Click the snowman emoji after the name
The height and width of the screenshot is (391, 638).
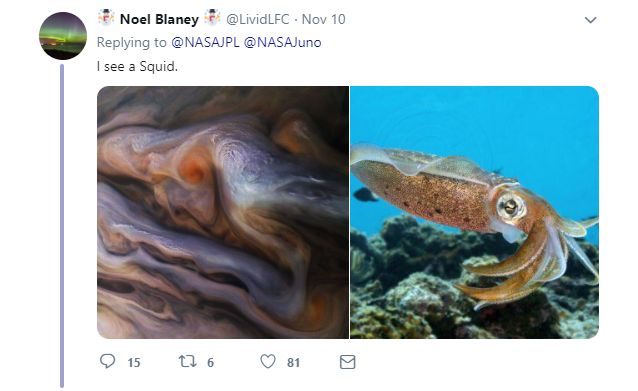coord(212,18)
